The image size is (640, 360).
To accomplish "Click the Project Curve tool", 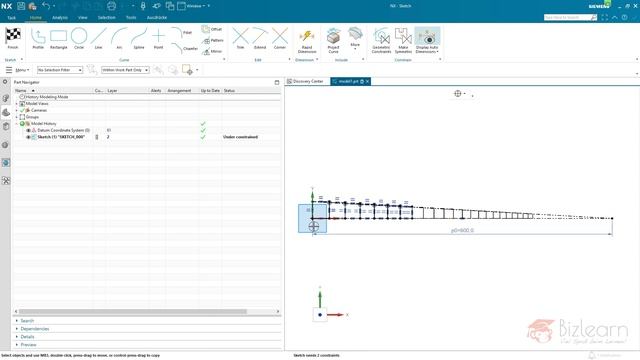I will [x=333, y=40].
